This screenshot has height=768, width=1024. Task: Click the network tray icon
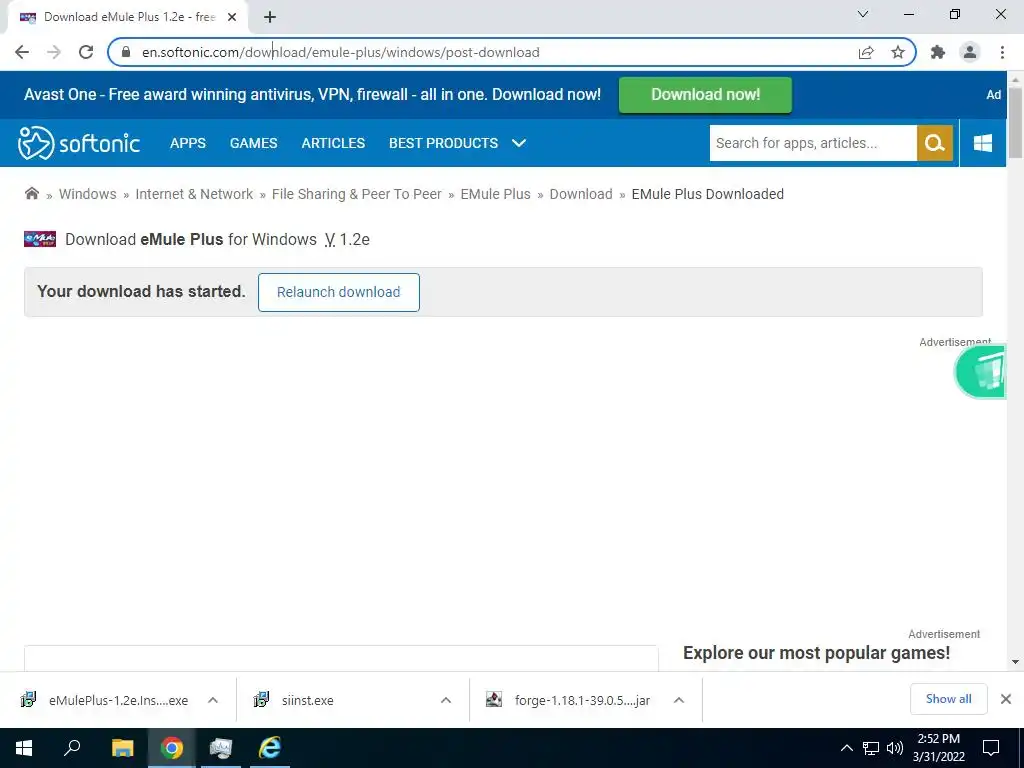click(x=871, y=748)
